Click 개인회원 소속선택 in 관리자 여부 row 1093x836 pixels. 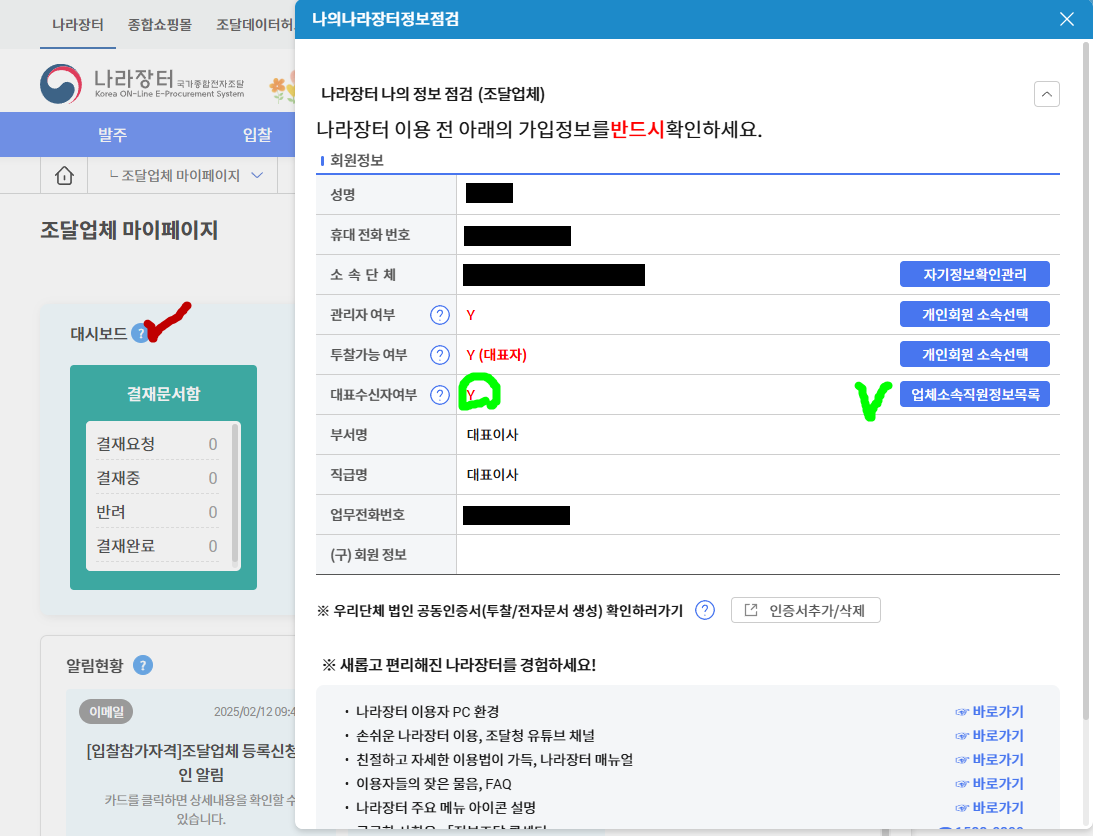click(x=974, y=314)
